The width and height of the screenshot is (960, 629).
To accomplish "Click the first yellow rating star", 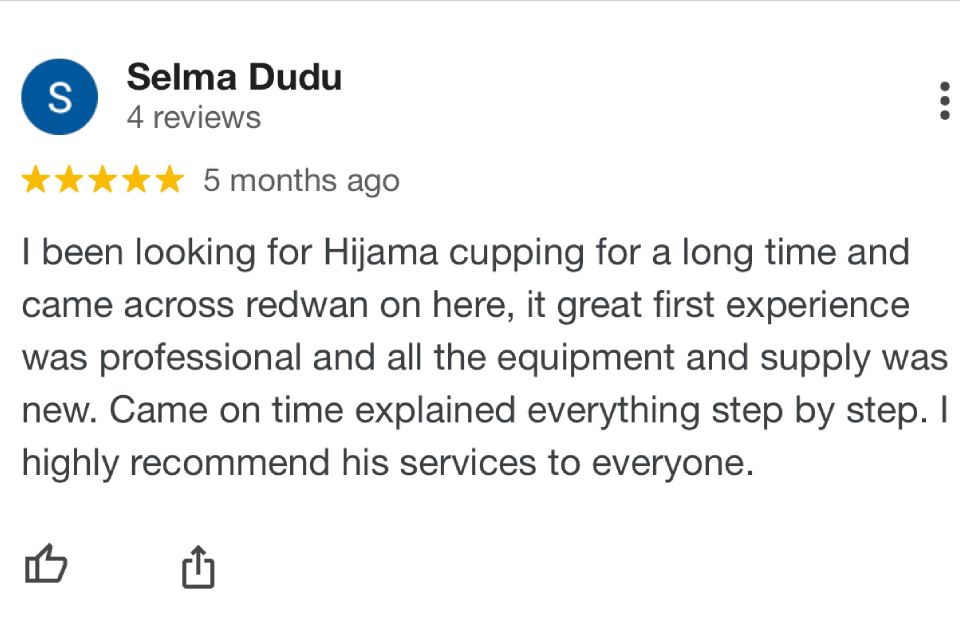I will click(36, 179).
